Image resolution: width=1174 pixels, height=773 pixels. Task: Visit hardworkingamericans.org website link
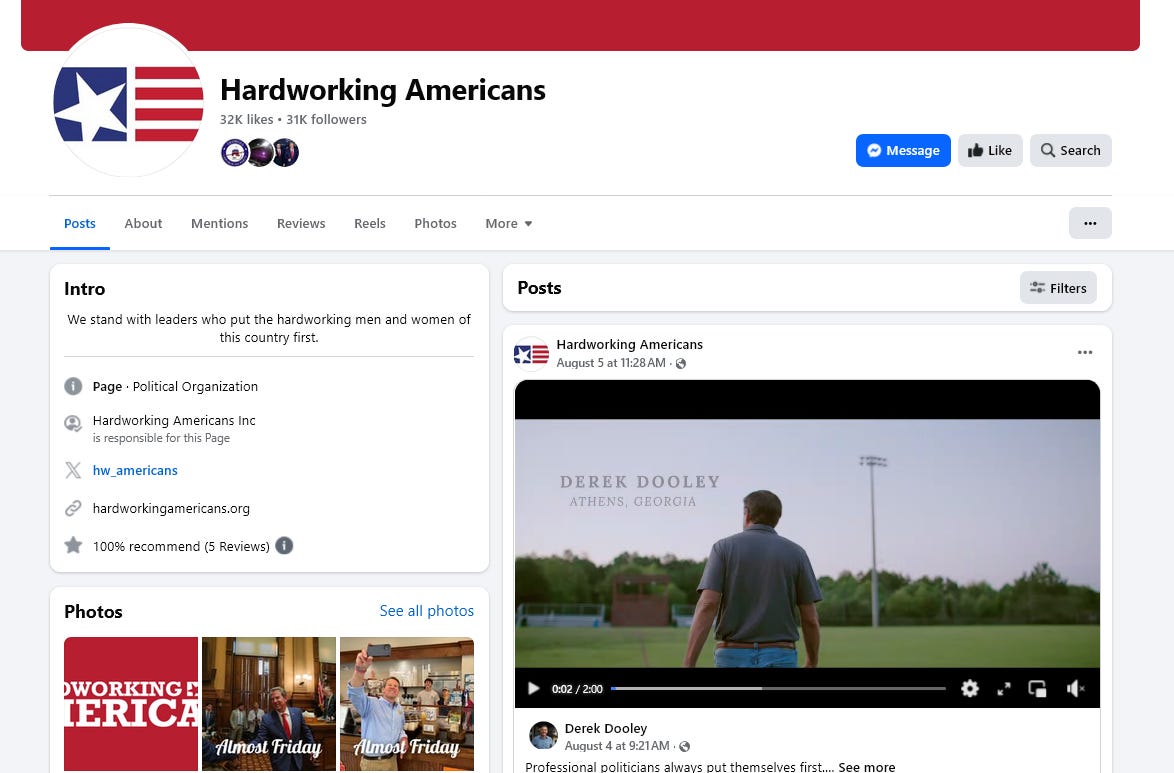171,508
